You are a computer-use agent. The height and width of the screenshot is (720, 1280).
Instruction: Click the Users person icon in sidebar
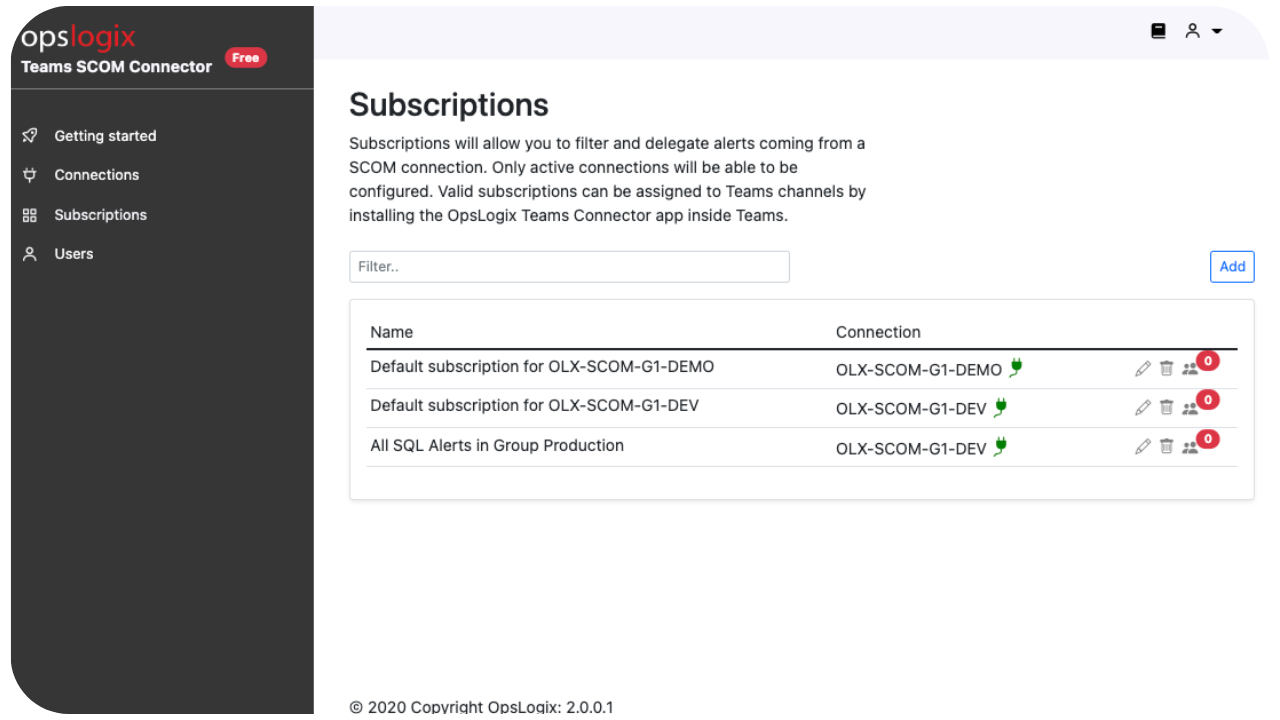(30, 253)
